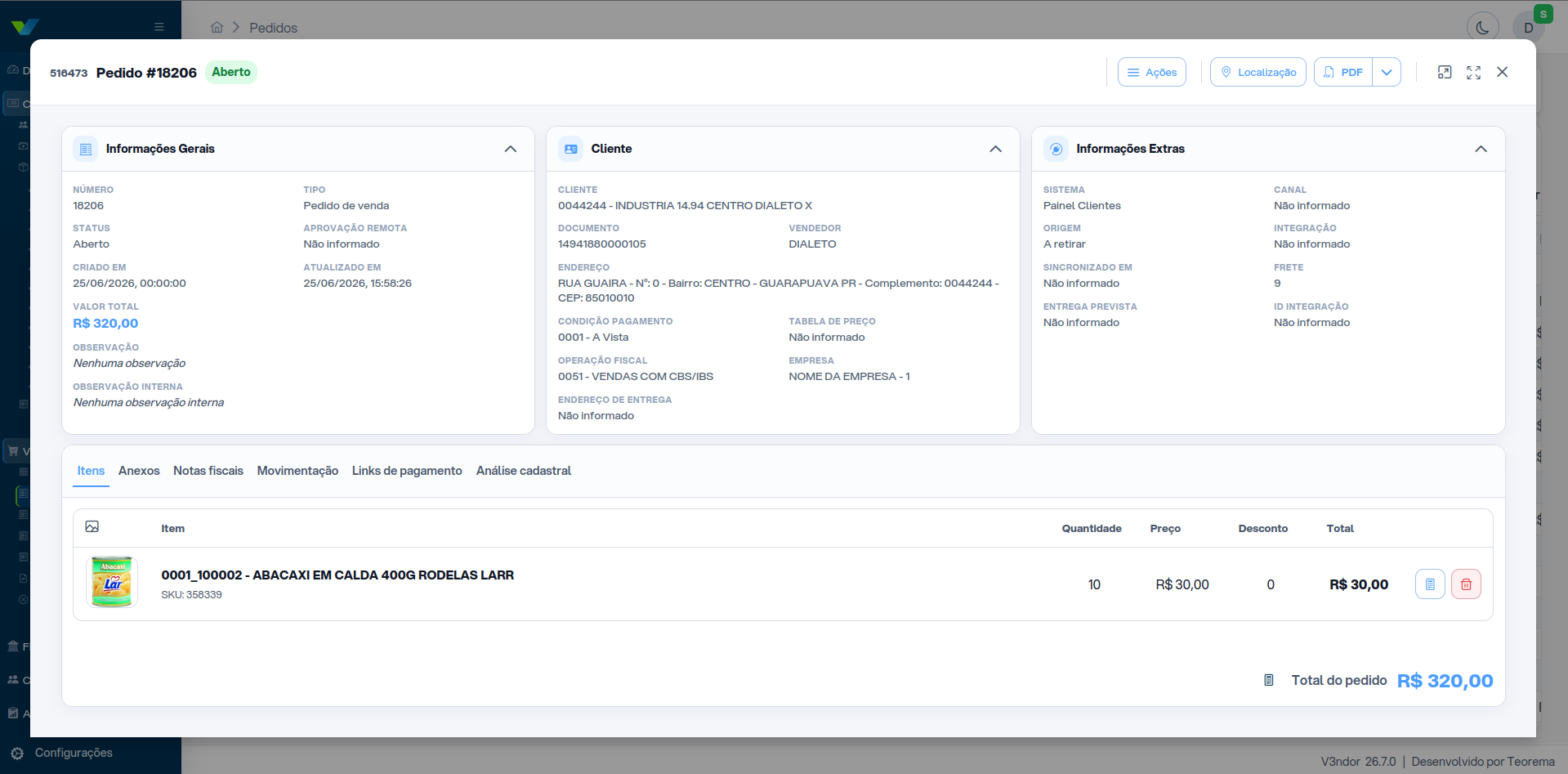Collapse the Informações Gerais panel
This screenshot has width=1568, height=774.
tap(511, 149)
